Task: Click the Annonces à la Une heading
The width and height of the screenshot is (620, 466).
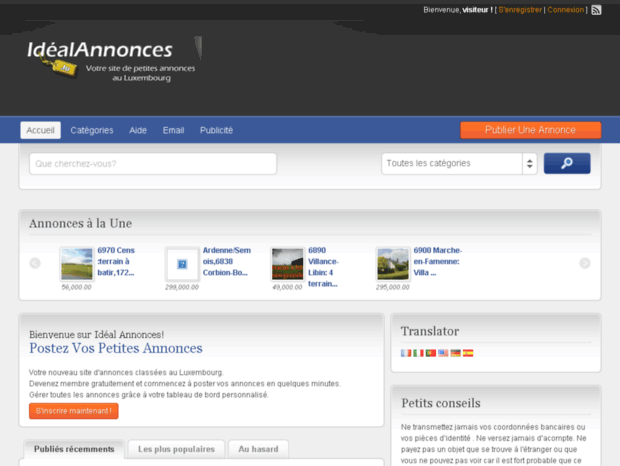Action: pyautogui.click(x=80, y=223)
